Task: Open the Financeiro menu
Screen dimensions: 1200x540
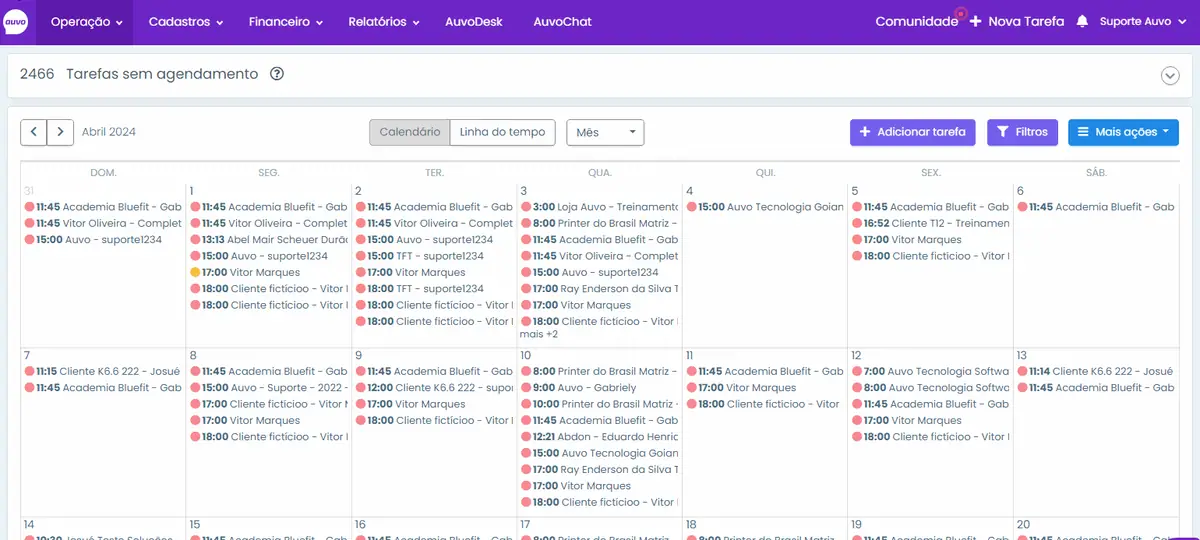Action: pyautogui.click(x=285, y=22)
